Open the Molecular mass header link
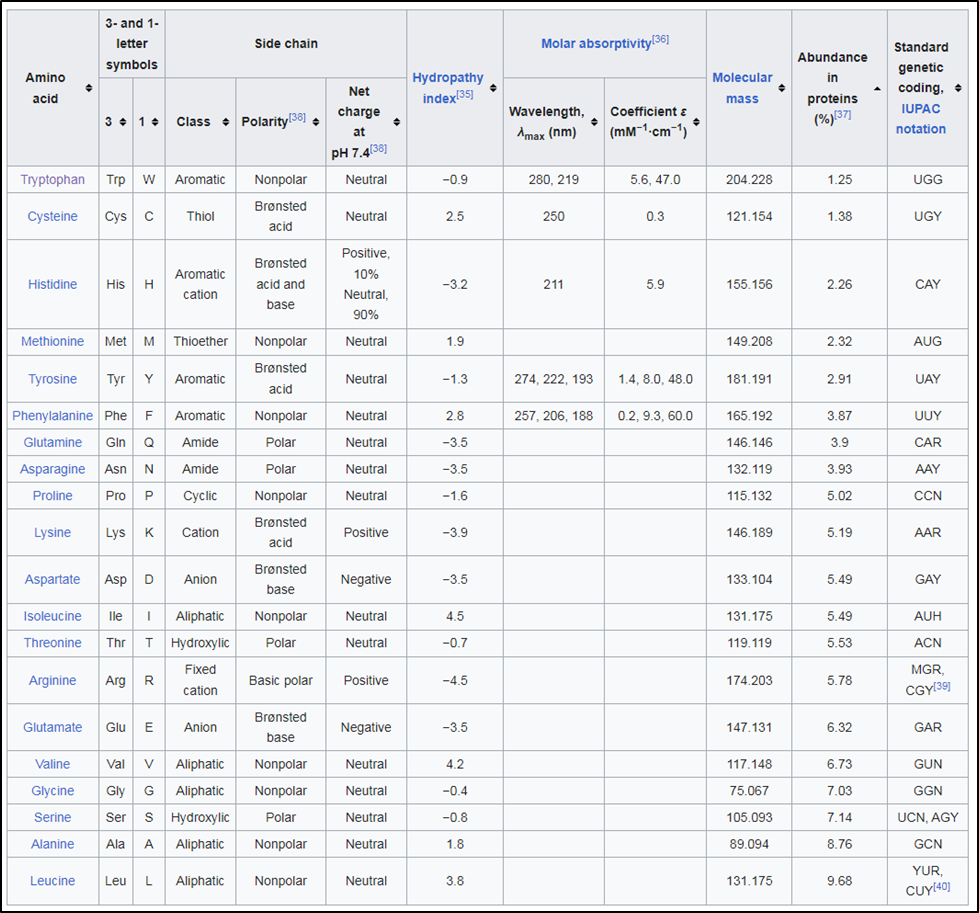This screenshot has height=913, width=979. [742, 88]
